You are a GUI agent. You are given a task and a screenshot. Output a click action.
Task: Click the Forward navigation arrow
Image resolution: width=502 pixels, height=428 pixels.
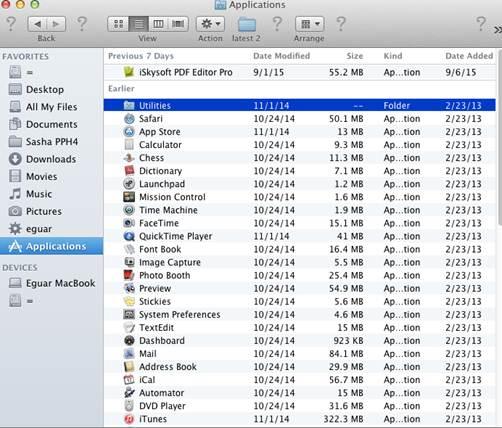tap(56, 24)
